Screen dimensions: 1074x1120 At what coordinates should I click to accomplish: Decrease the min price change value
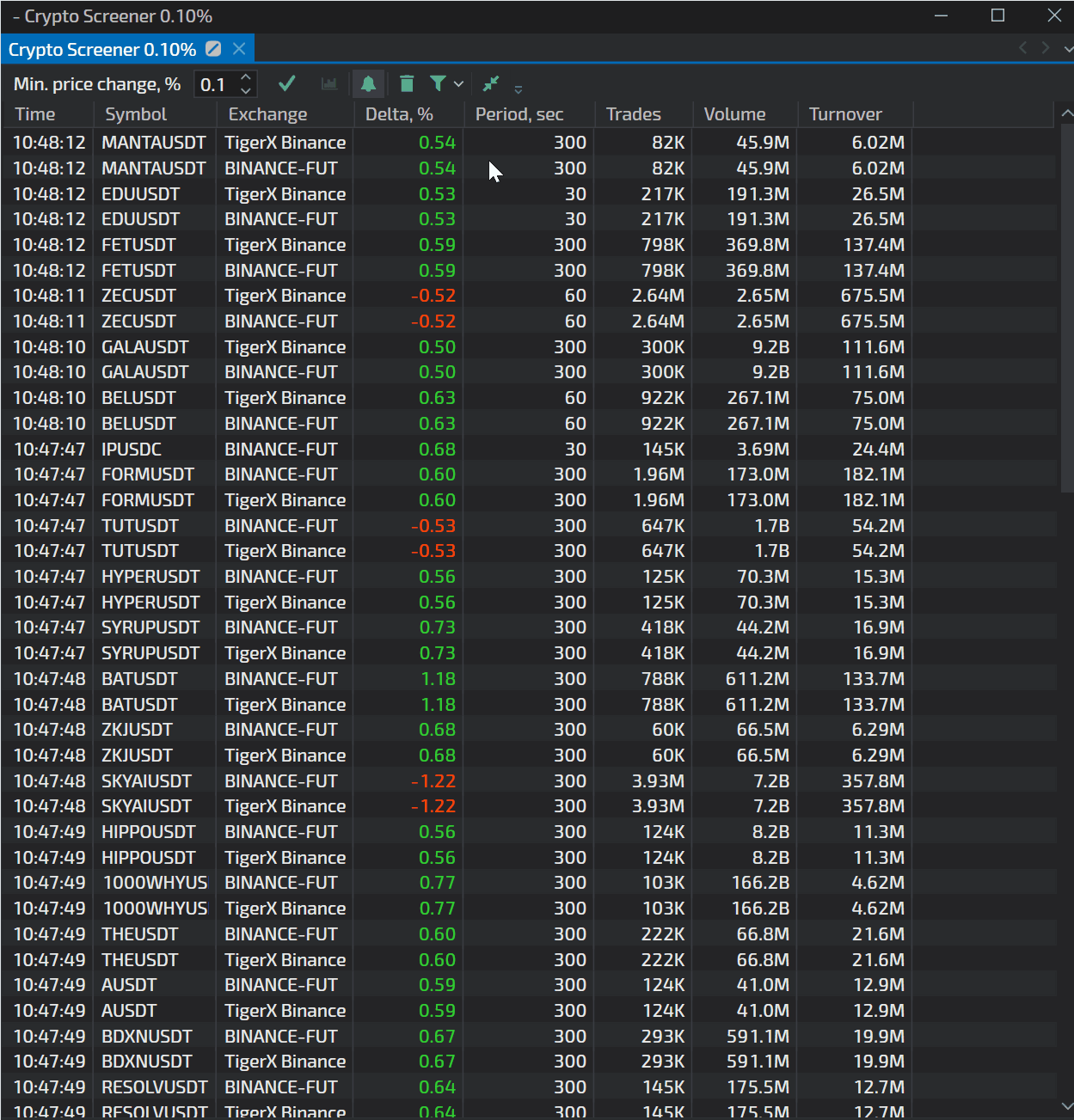[246, 90]
